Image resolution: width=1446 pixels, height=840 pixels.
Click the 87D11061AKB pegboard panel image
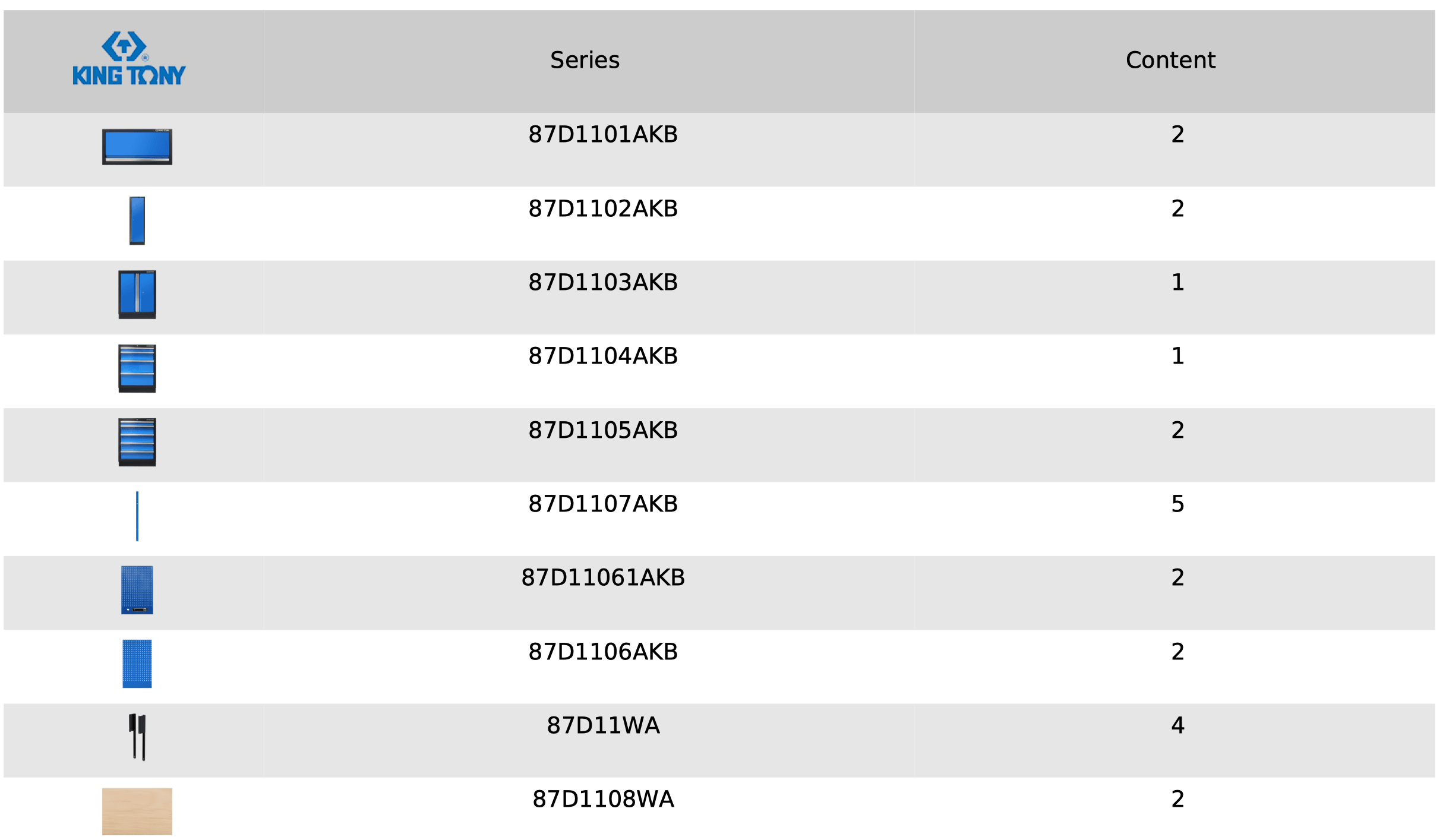(137, 590)
